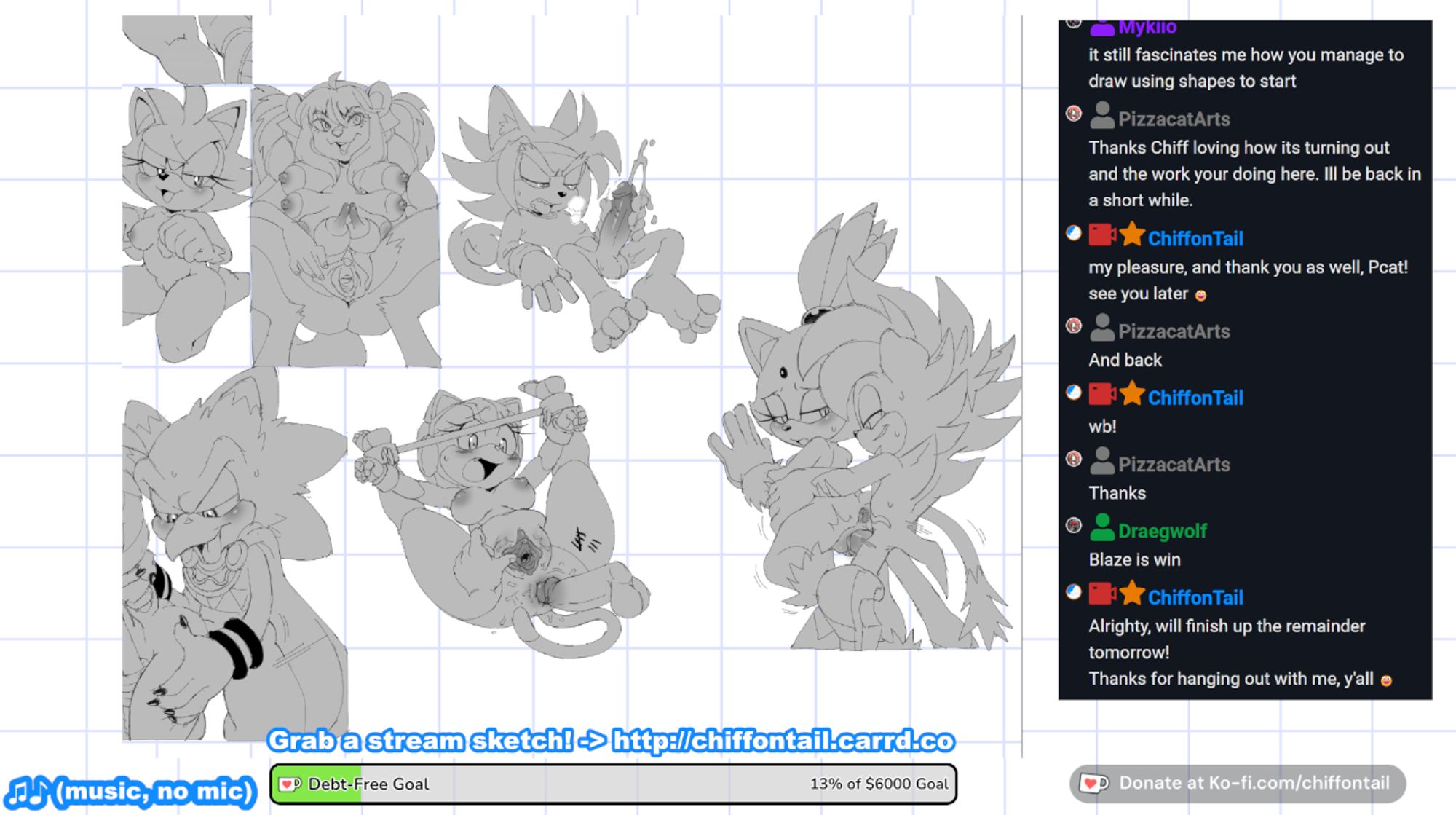Click the green user icon beside Draegwolf

click(1102, 527)
